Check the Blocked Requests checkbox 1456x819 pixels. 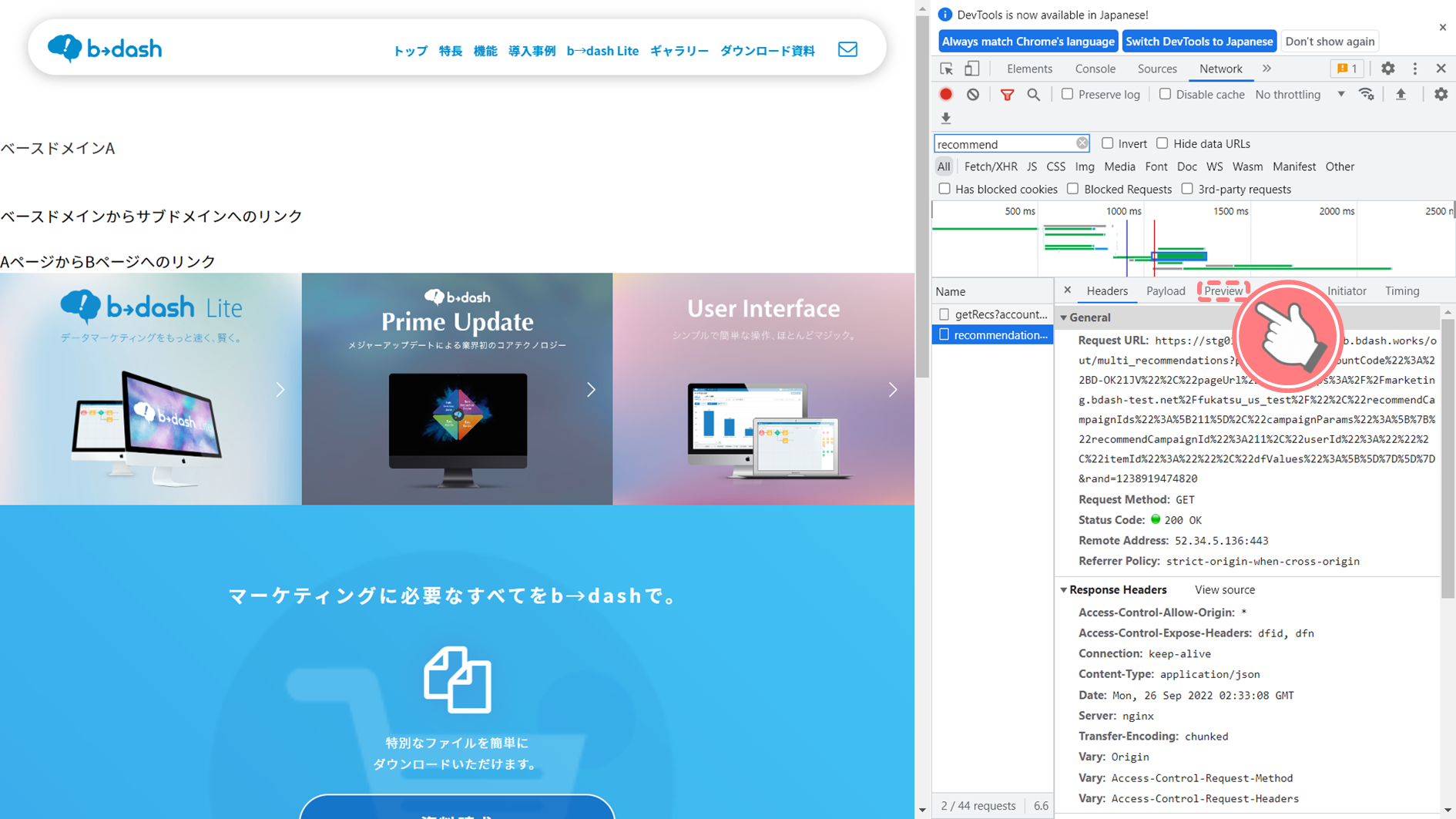(x=1072, y=189)
